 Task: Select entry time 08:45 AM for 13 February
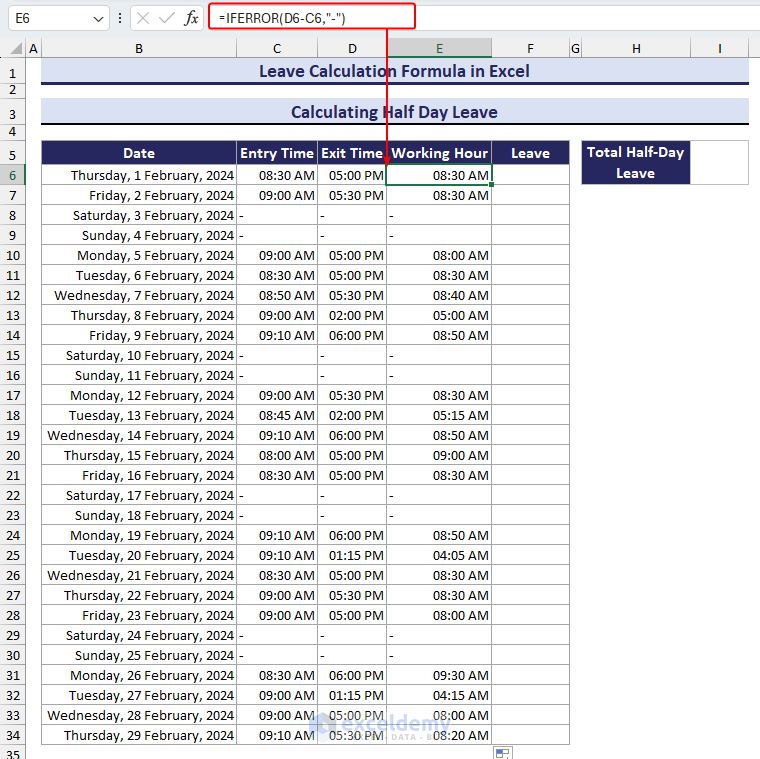[277, 415]
